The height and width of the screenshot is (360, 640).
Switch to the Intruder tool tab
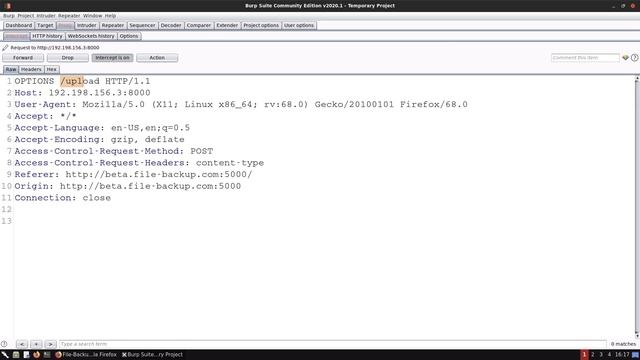(x=87, y=25)
